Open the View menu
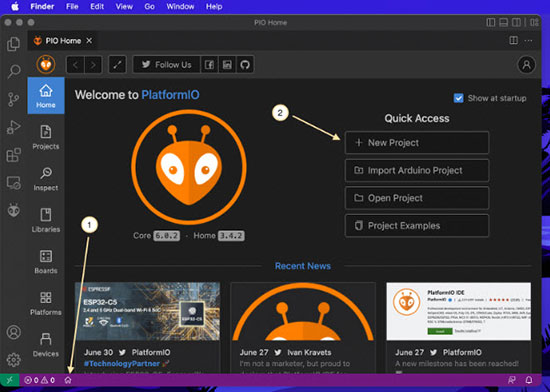Image resolution: width=550 pixels, height=392 pixels. coord(124,7)
